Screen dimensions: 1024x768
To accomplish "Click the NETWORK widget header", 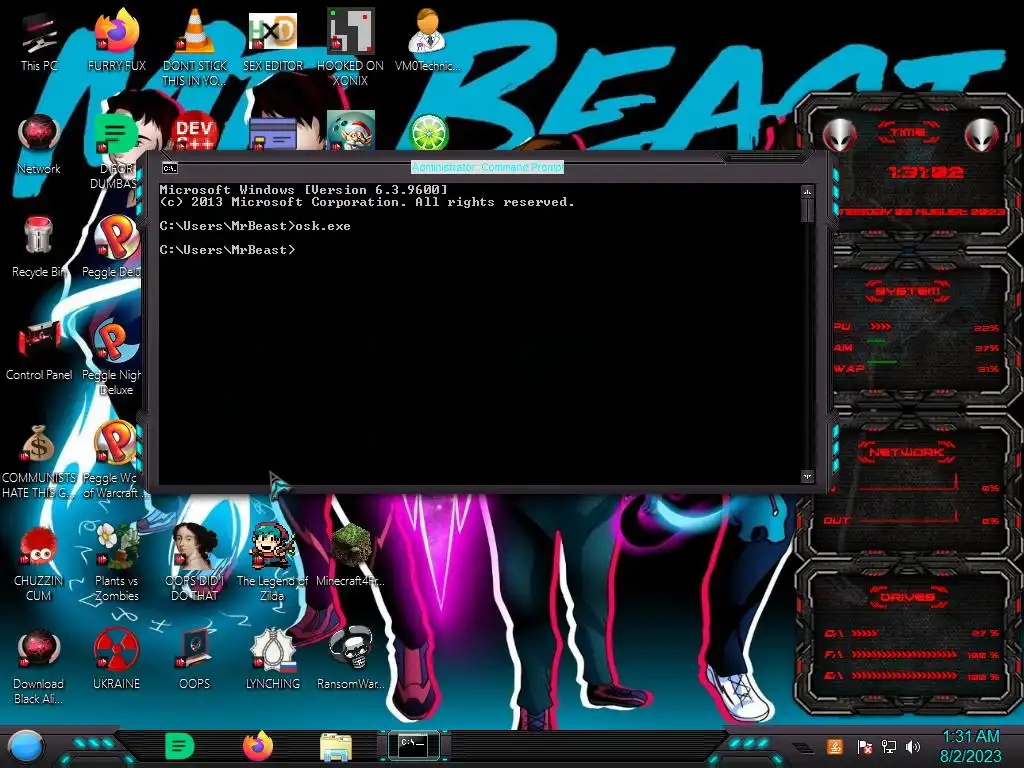I will [x=908, y=451].
